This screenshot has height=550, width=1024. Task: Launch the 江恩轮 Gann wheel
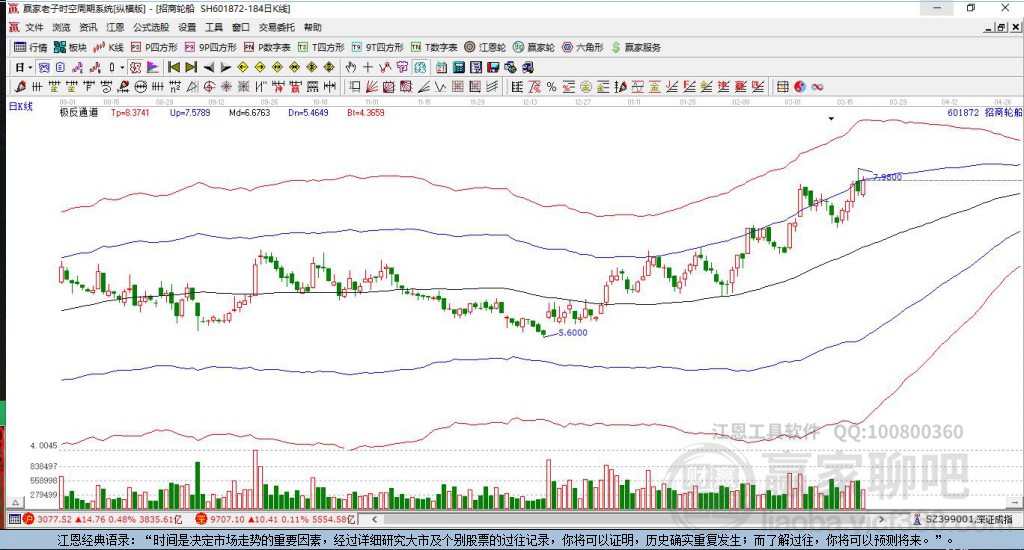pos(485,47)
